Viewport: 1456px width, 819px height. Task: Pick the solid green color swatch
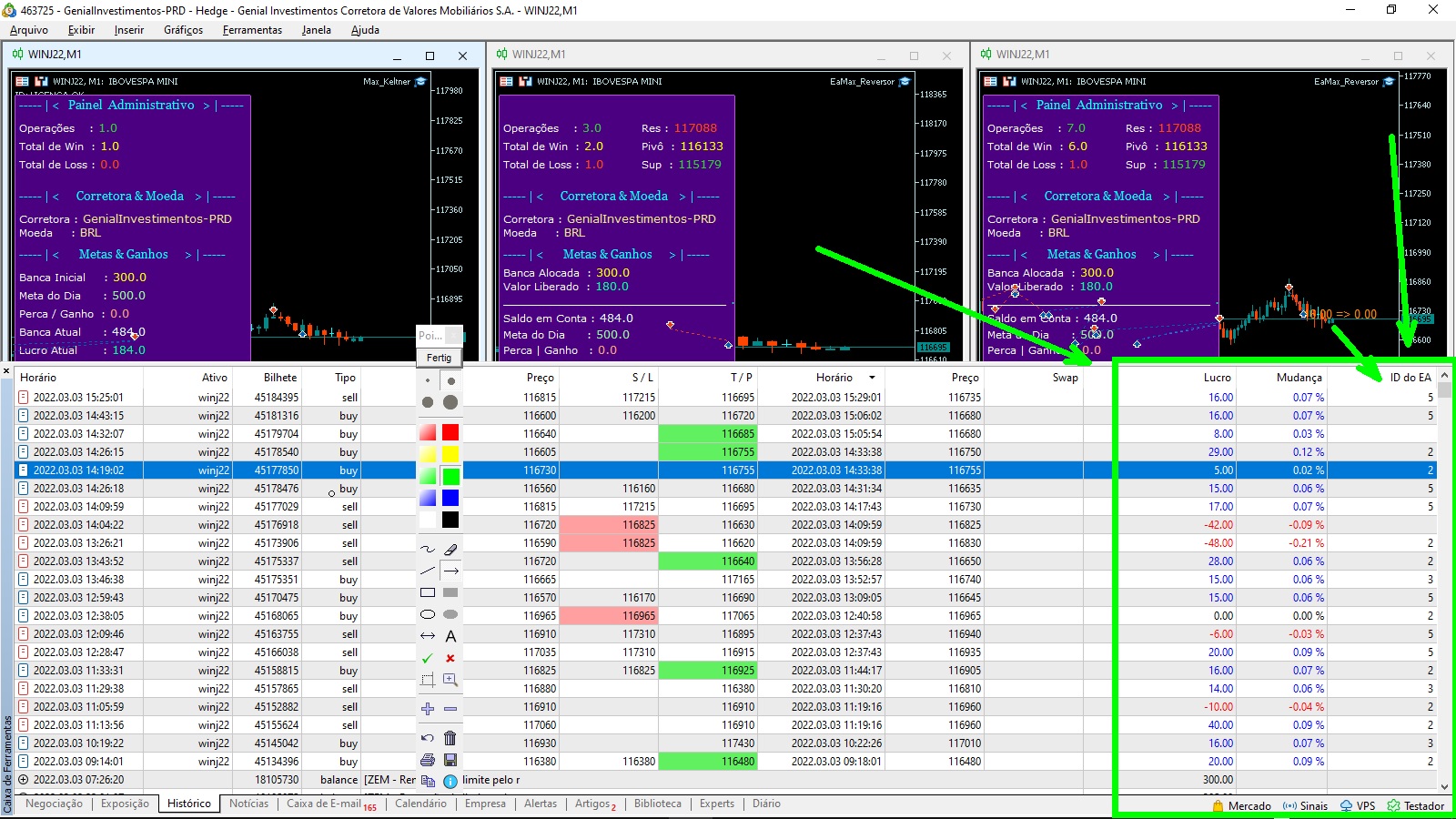tap(450, 476)
